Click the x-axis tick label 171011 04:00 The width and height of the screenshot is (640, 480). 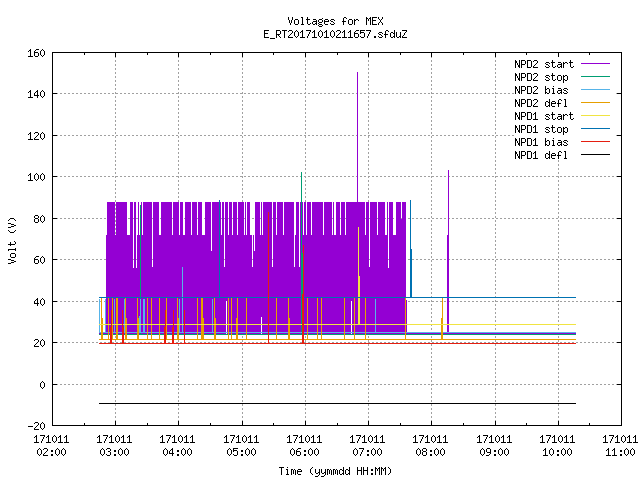click(x=178, y=446)
